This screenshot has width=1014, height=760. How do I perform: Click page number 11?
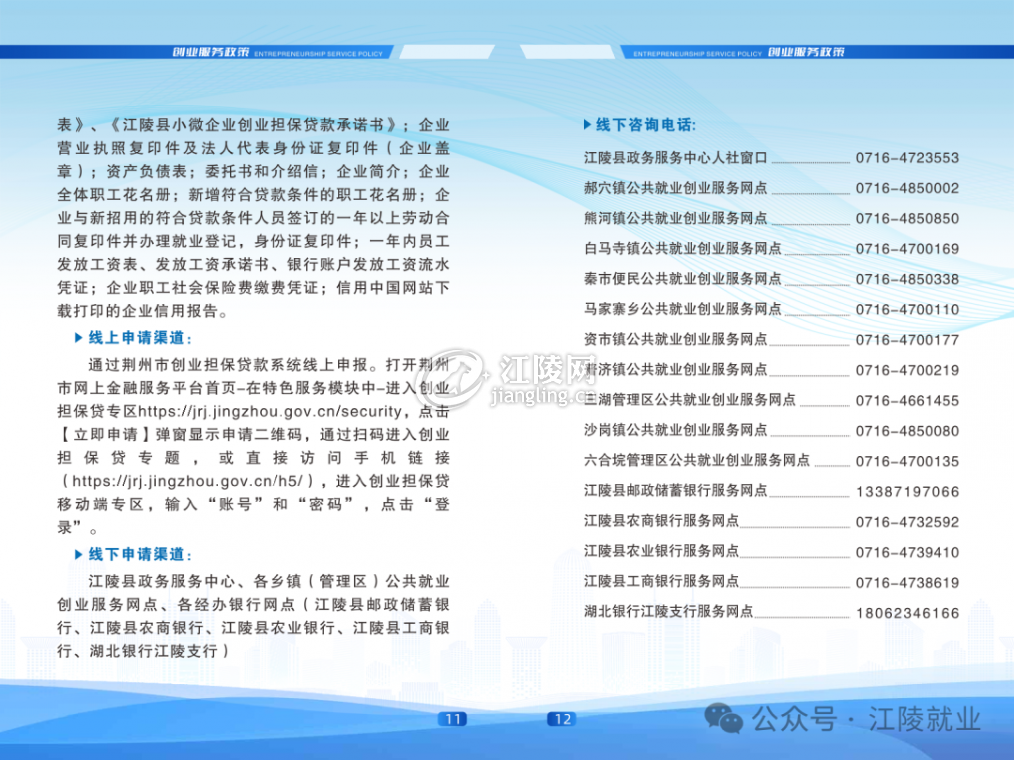pyautogui.click(x=453, y=719)
